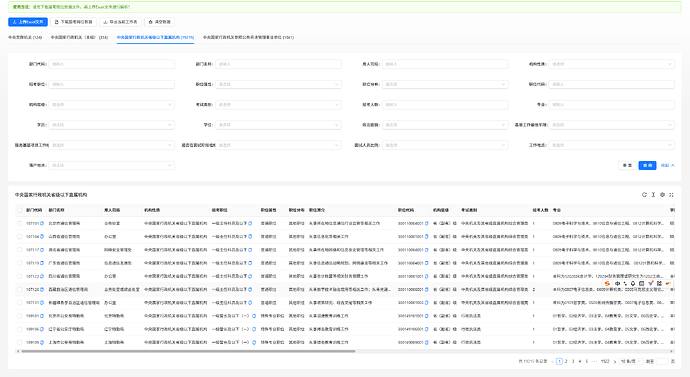Copy 职位代码 value in 四川省通信管理局 row

426,276
